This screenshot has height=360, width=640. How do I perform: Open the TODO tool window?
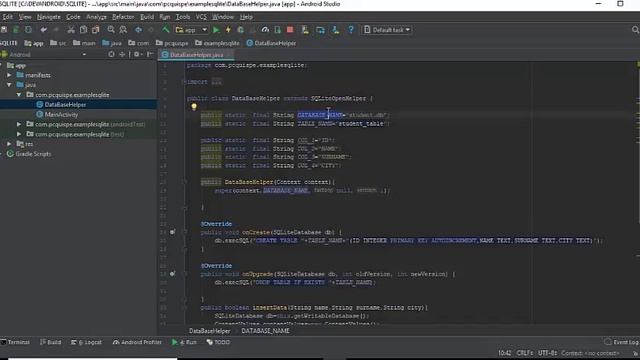218,342
